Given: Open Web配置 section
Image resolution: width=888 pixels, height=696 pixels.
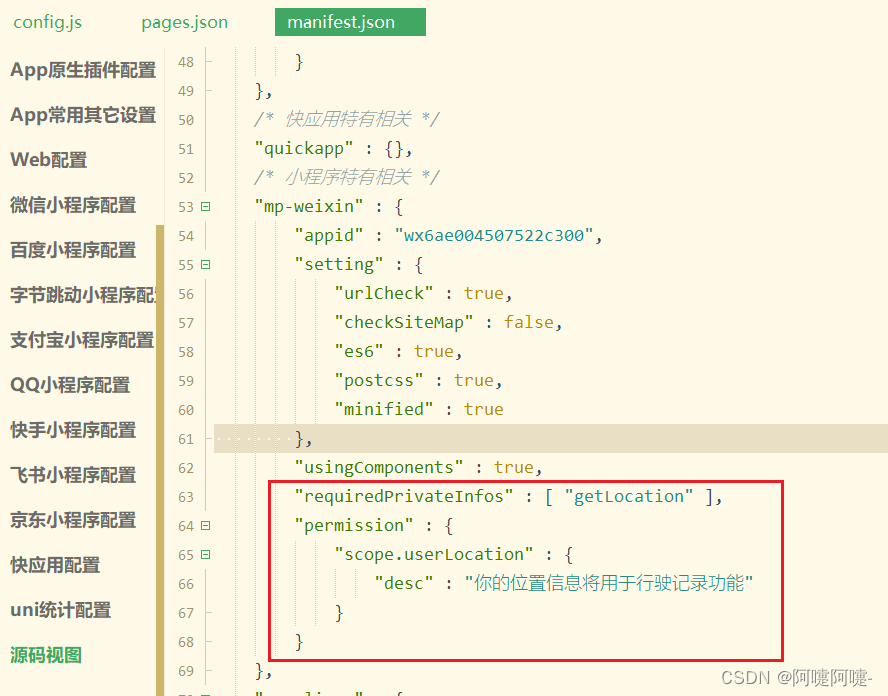Looking at the screenshot, I should 49,160.
